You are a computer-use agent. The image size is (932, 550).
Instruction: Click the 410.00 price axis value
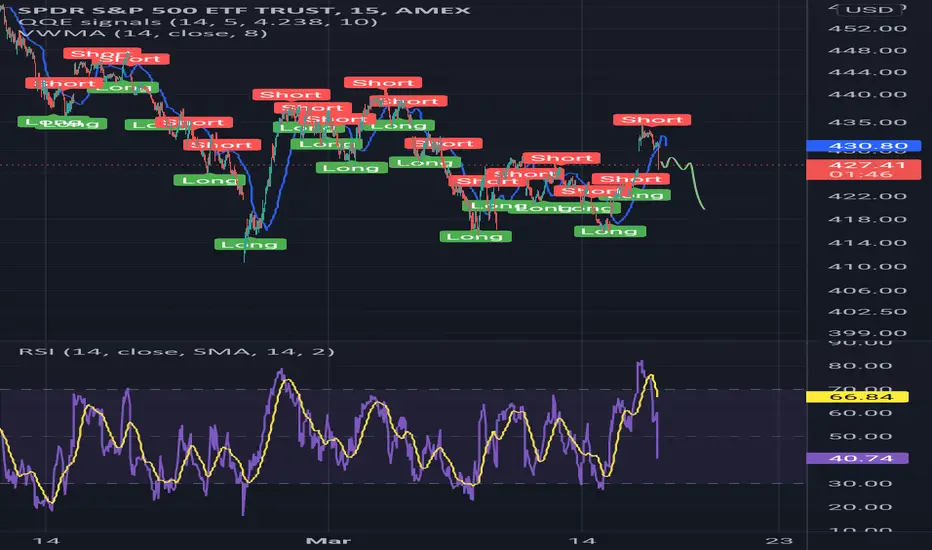[867, 267]
